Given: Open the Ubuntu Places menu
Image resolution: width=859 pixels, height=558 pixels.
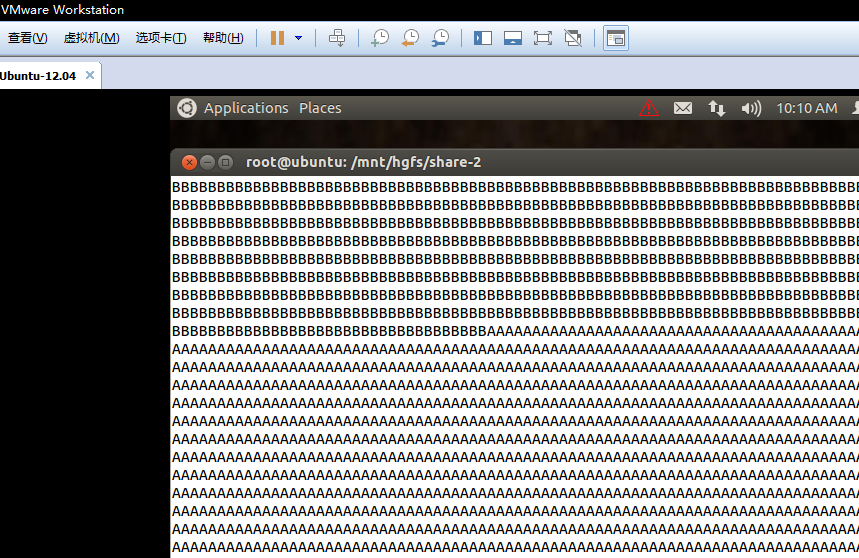Looking at the screenshot, I should (320, 108).
